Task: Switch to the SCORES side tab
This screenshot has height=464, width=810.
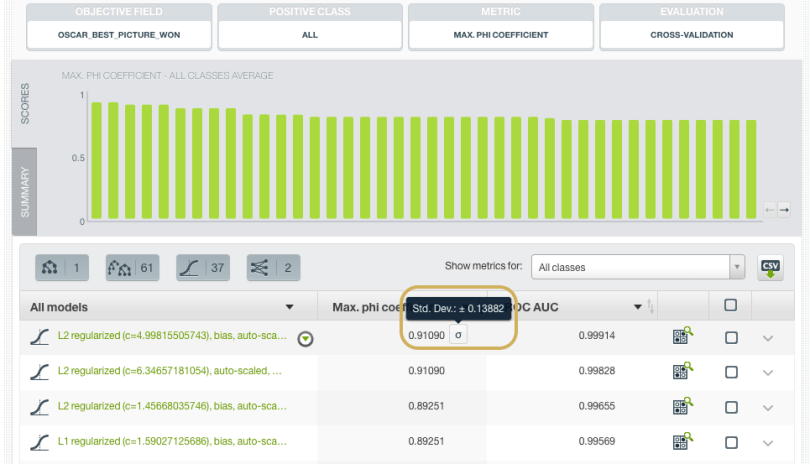Action: [24, 103]
